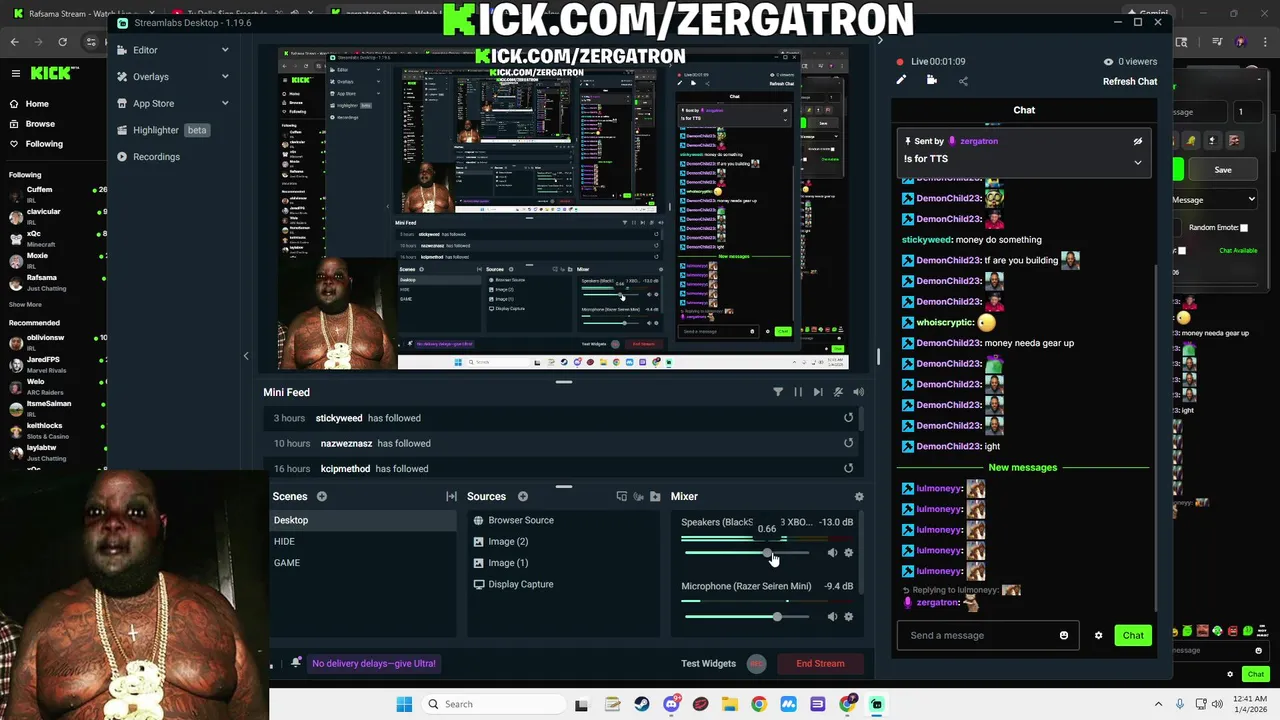
Task: Mute the Microphone mixer channel
Action: (832, 616)
